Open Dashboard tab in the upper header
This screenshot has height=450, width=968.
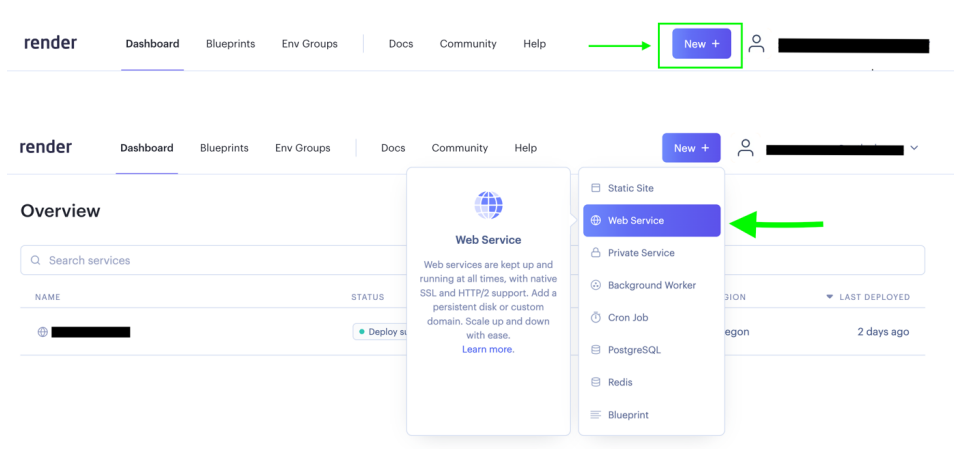152,44
